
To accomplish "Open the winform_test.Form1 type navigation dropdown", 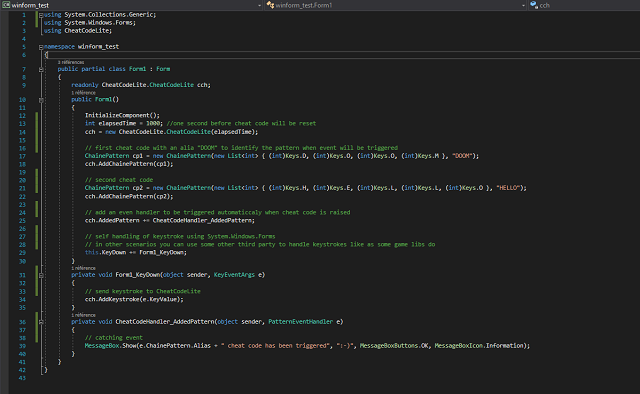I will pos(523,6).
